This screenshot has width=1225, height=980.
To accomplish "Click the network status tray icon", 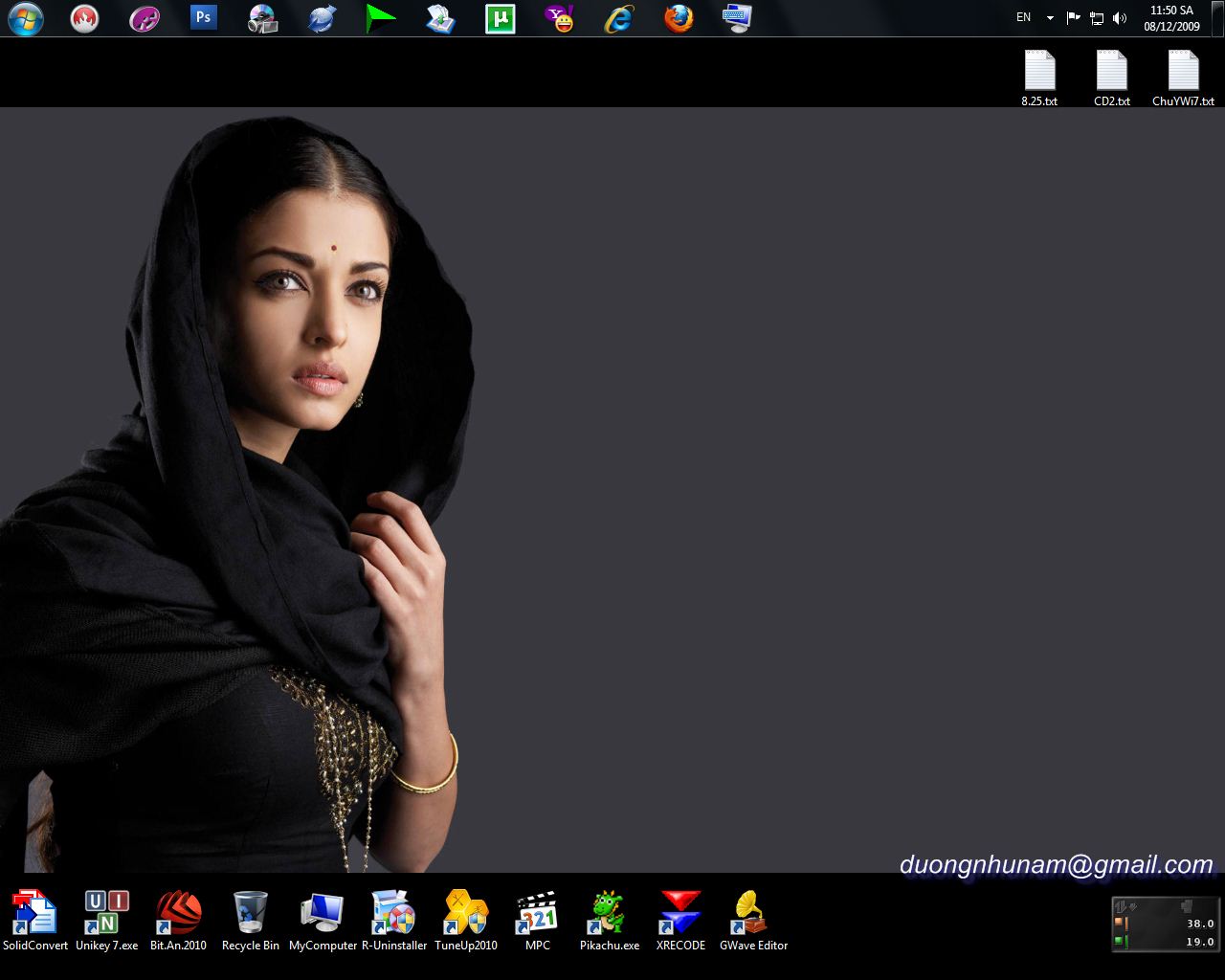I will tap(1097, 18).
